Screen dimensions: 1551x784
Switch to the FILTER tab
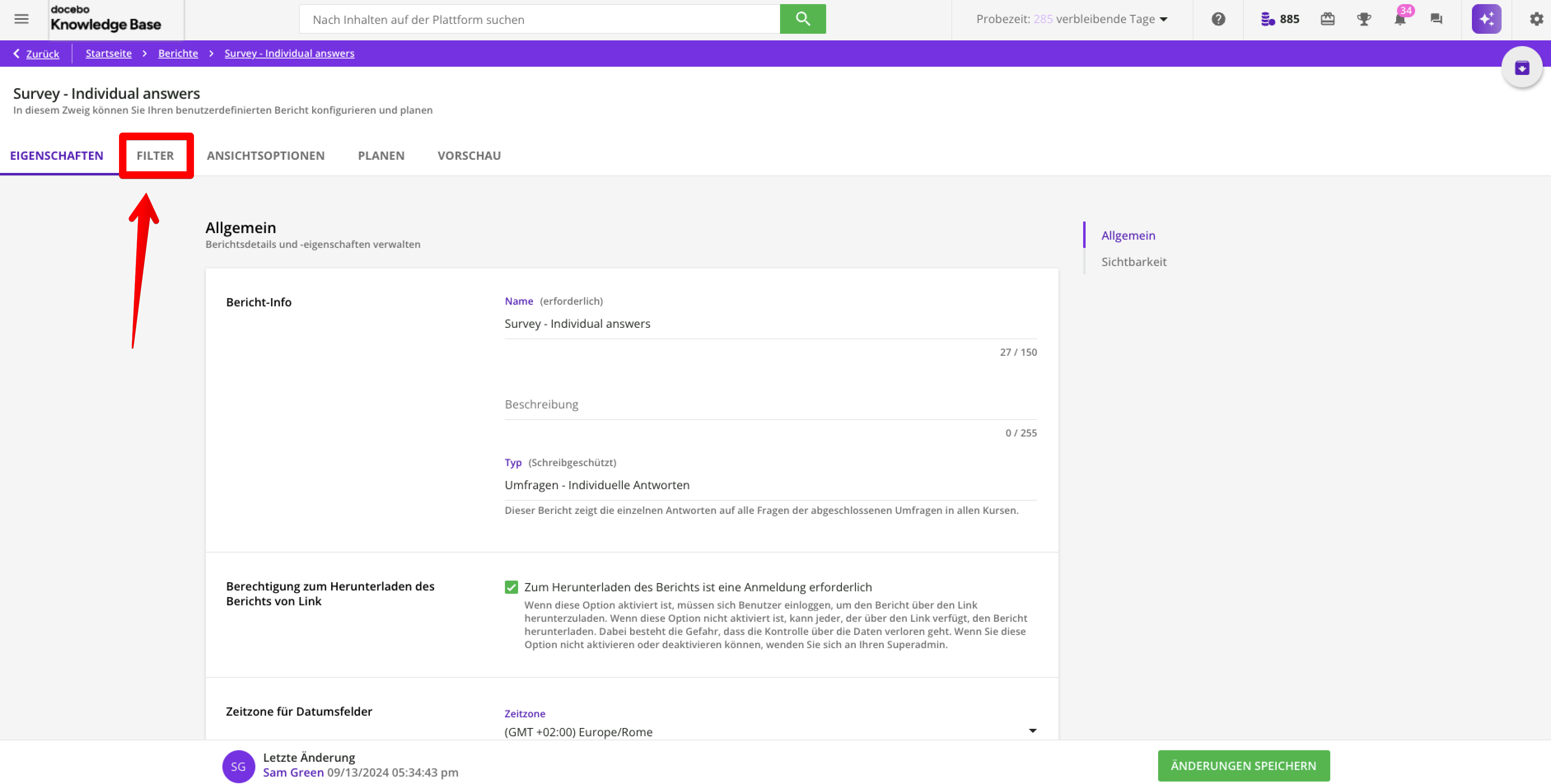(x=155, y=155)
